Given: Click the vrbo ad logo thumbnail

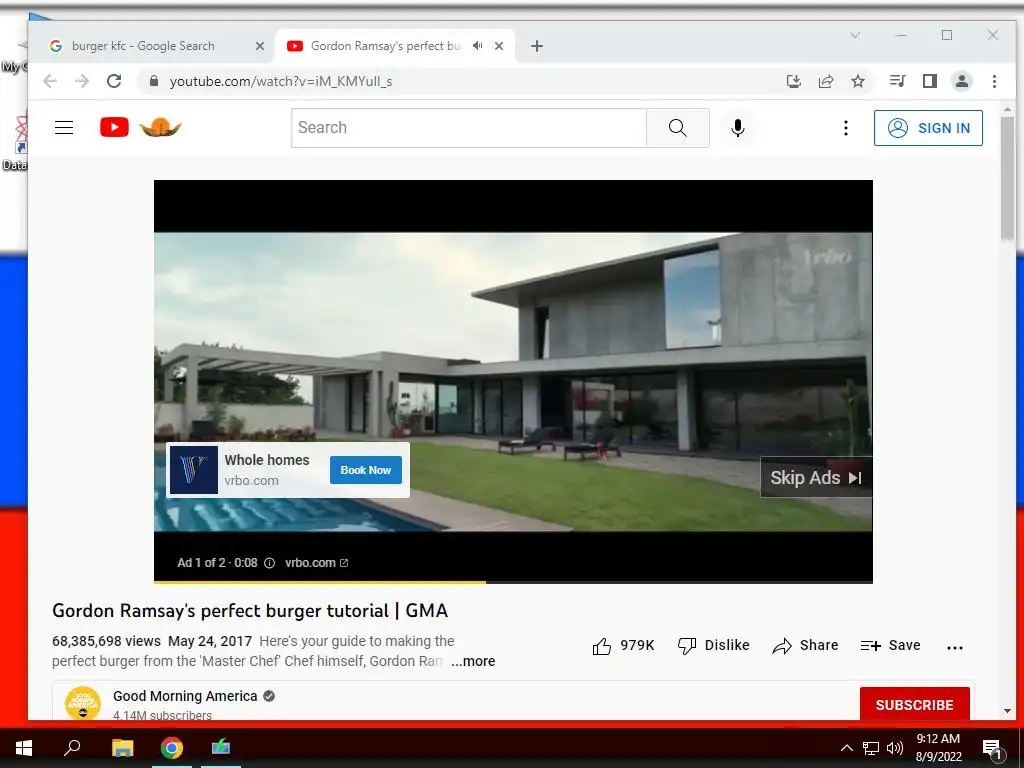Looking at the screenshot, I should (194, 470).
